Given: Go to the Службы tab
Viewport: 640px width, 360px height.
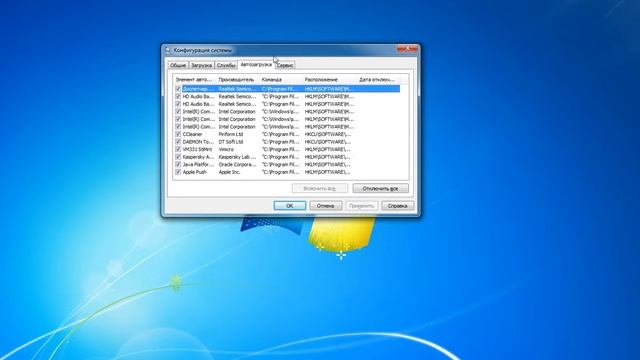Looking at the screenshot, I should pos(226,65).
